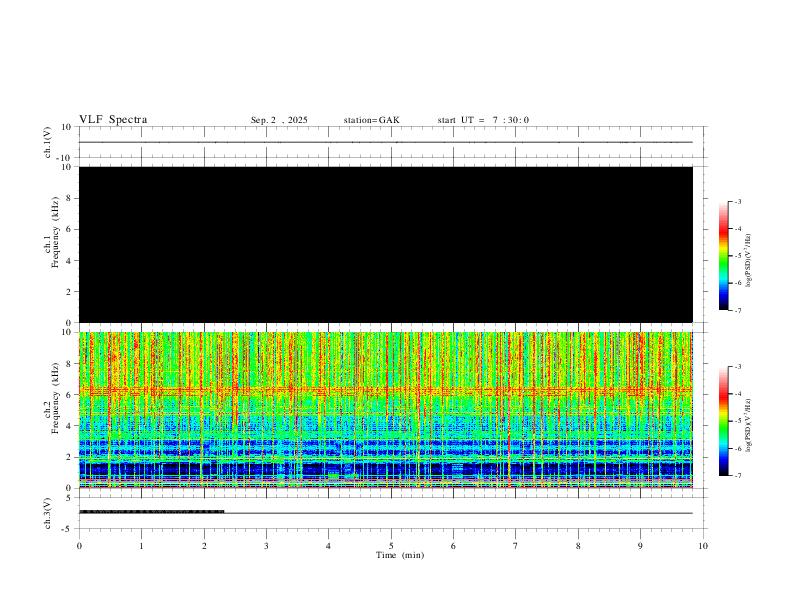This screenshot has width=792, height=612.
Task: Click time axis tick label "9"
Action: tap(640, 546)
